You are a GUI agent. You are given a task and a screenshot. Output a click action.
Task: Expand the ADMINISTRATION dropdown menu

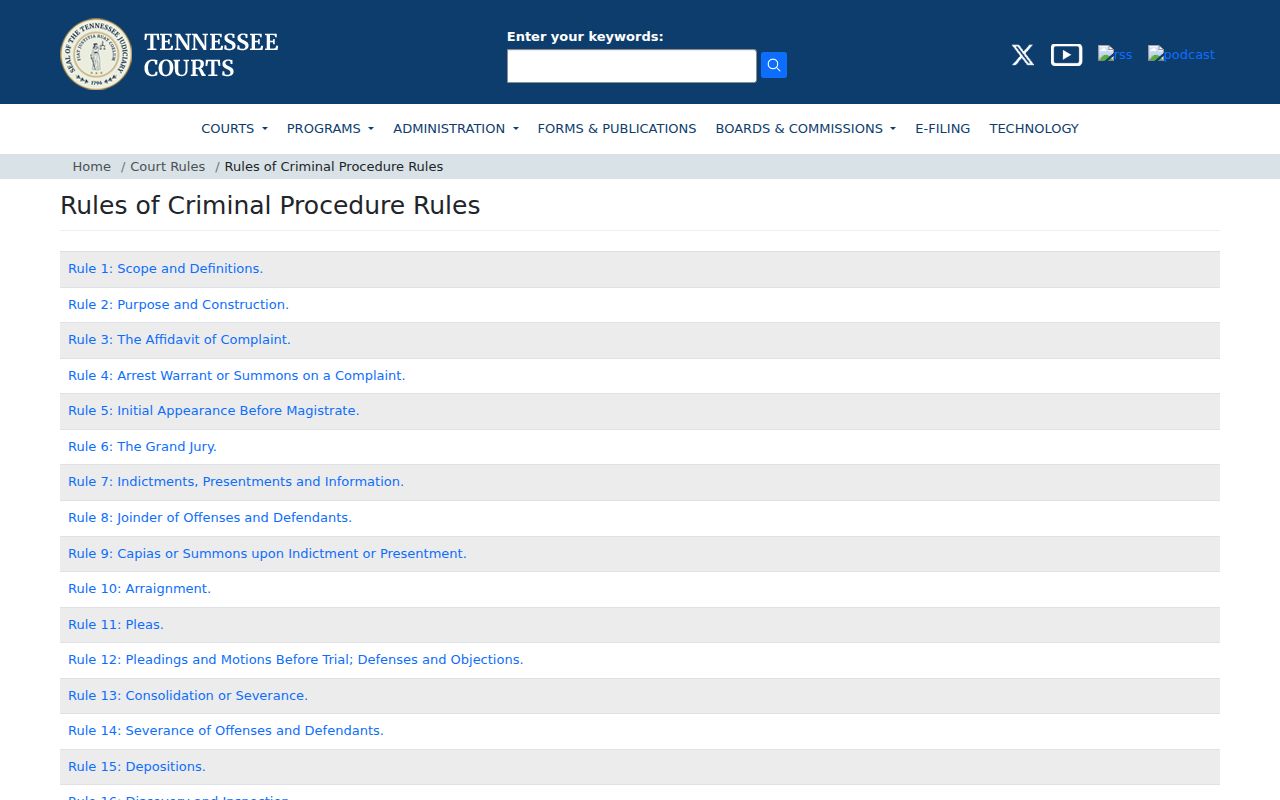click(x=456, y=128)
